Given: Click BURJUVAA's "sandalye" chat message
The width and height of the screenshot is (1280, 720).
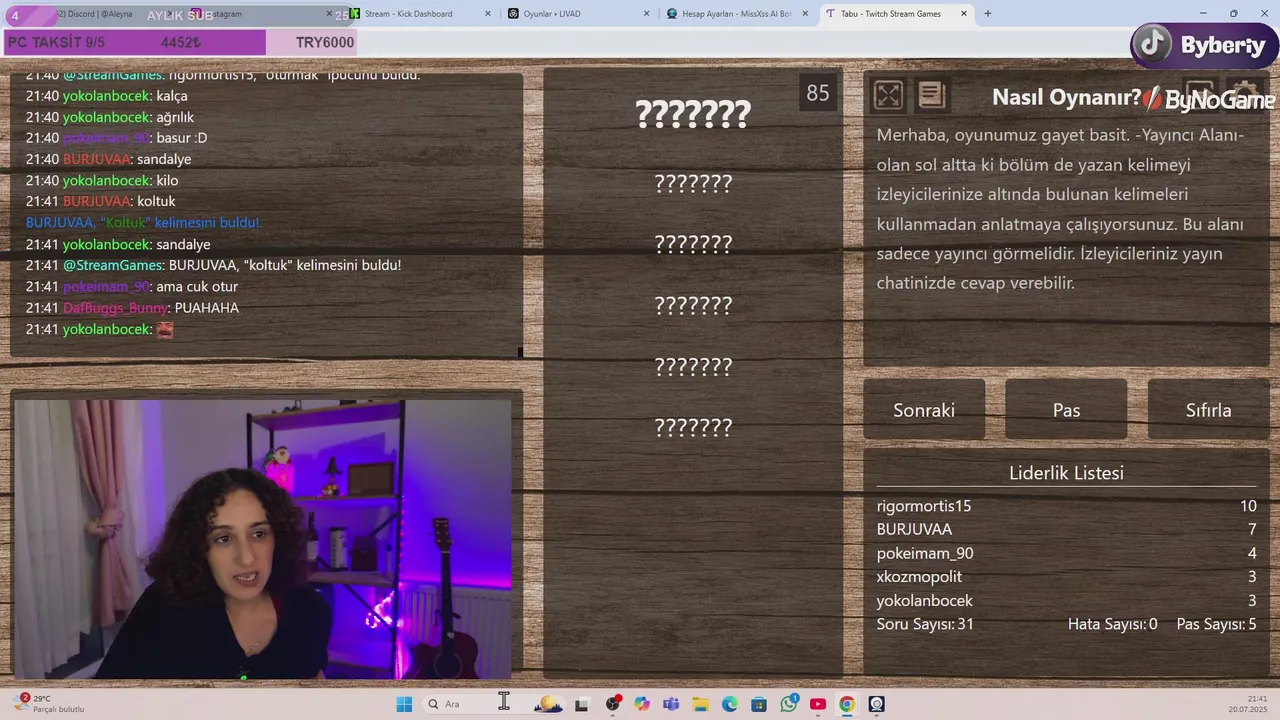Looking at the screenshot, I should [109, 159].
